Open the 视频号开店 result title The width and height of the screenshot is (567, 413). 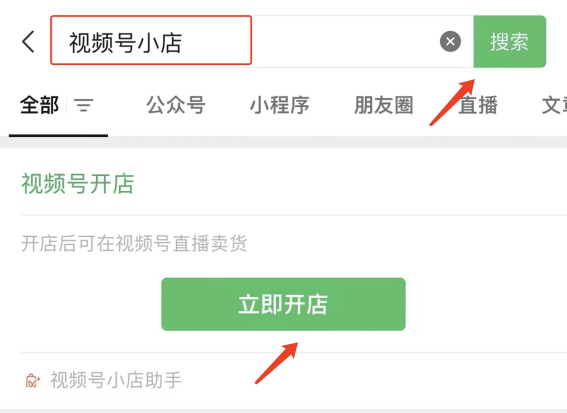click(x=78, y=184)
